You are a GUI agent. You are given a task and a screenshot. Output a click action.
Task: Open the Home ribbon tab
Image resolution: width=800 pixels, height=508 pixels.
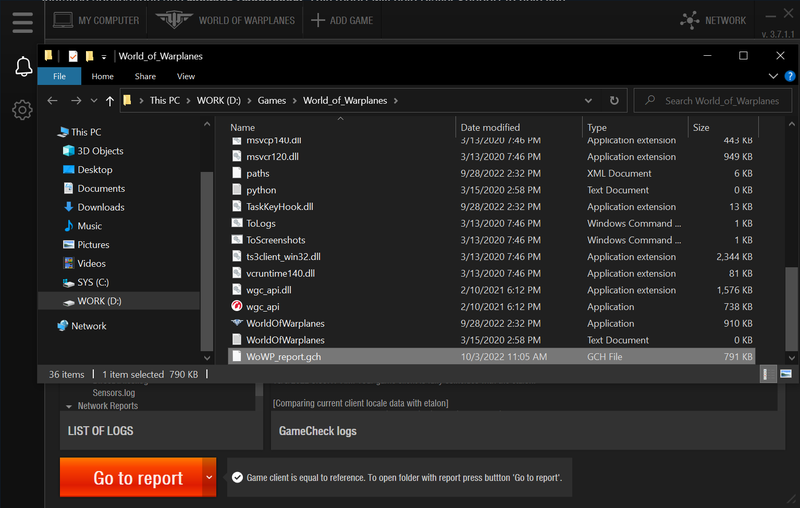pyautogui.click(x=103, y=76)
